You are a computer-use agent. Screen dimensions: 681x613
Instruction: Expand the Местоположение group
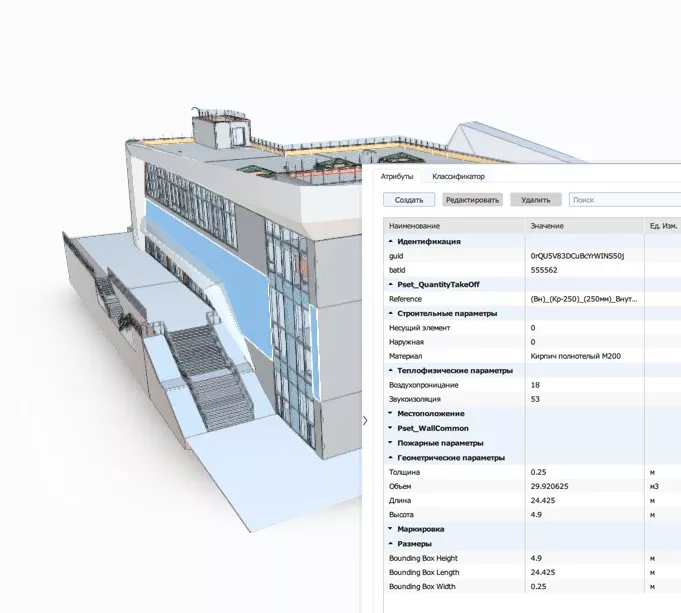tap(389, 414)
